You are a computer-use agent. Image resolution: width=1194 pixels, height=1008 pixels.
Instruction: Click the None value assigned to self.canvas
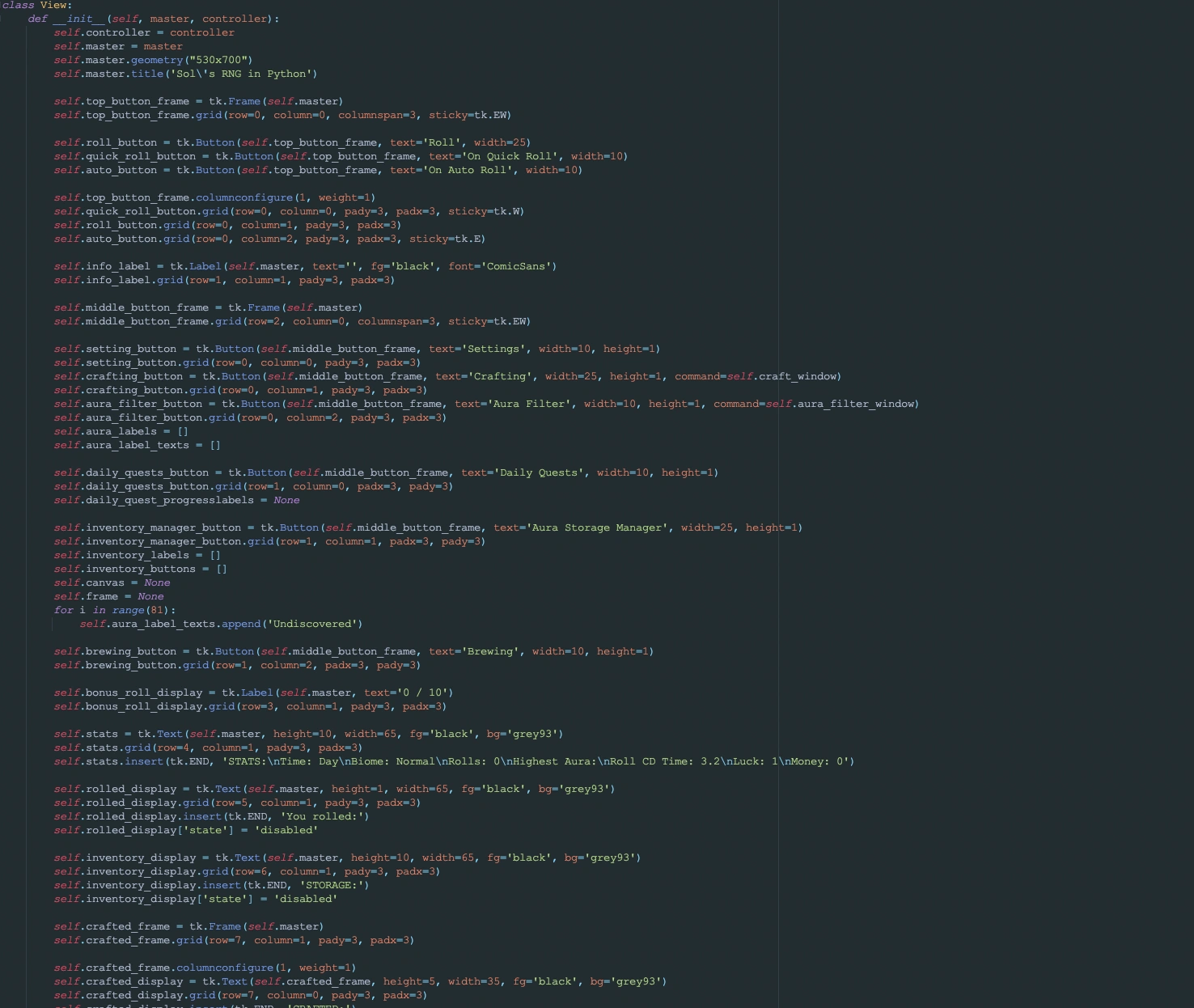pos(157,582)
